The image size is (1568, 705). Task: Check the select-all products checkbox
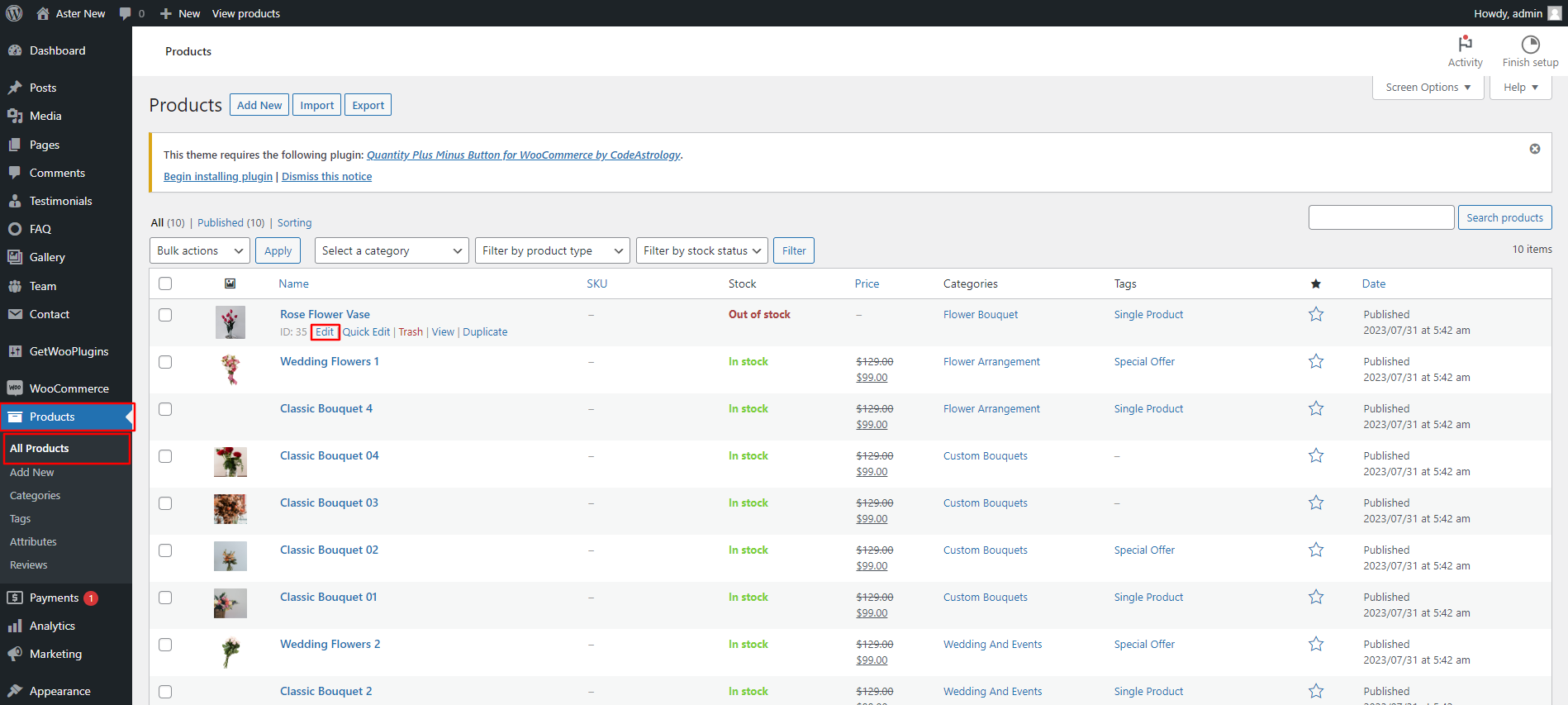165,283
